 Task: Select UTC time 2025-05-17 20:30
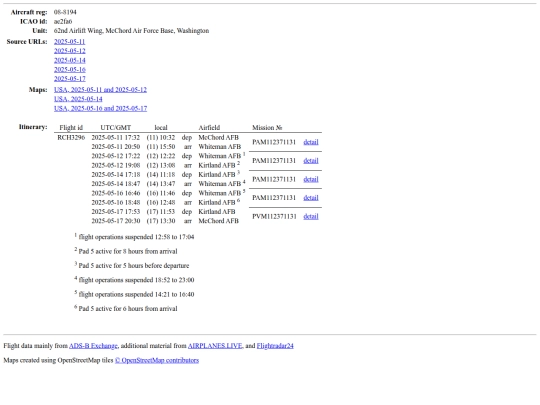click(x=116, y=221)
